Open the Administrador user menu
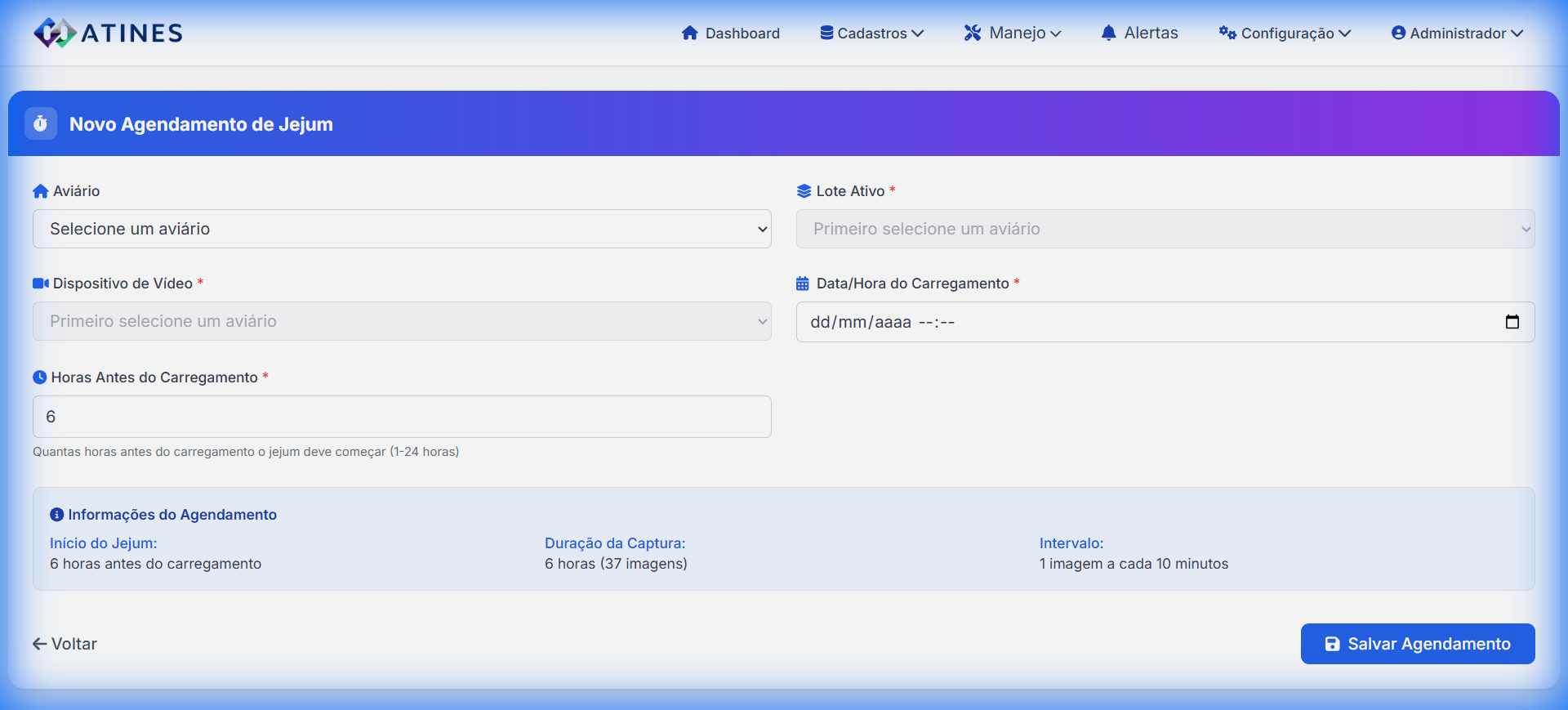1568x710 pixels. [1457, 33]
